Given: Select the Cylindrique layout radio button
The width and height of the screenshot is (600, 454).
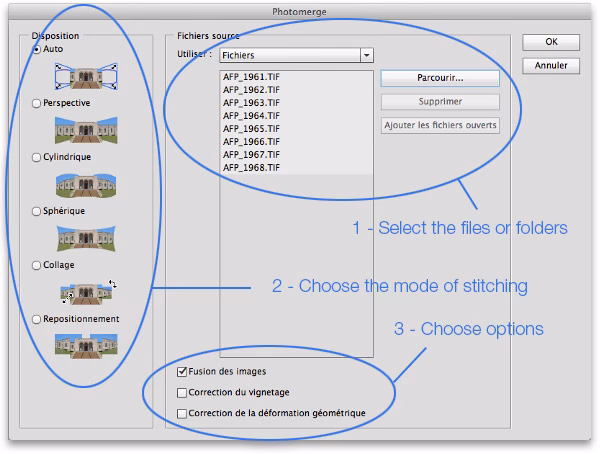Looking at the screenshot, I should tap(36, 157).
